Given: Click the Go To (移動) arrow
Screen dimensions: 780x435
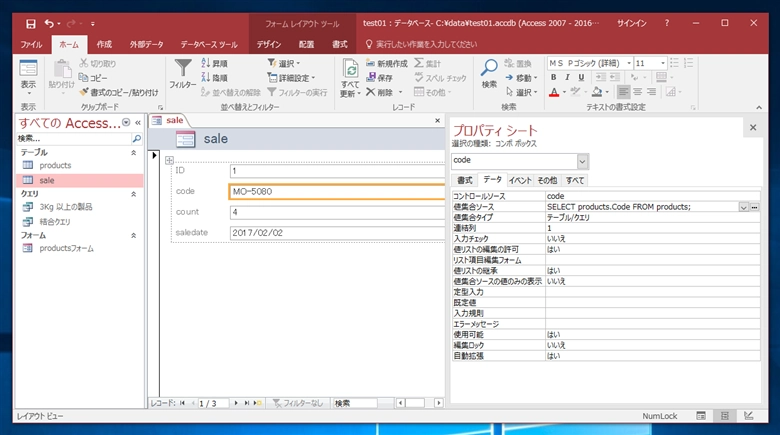Looking at the screenshot, I should tap(509, 77).
